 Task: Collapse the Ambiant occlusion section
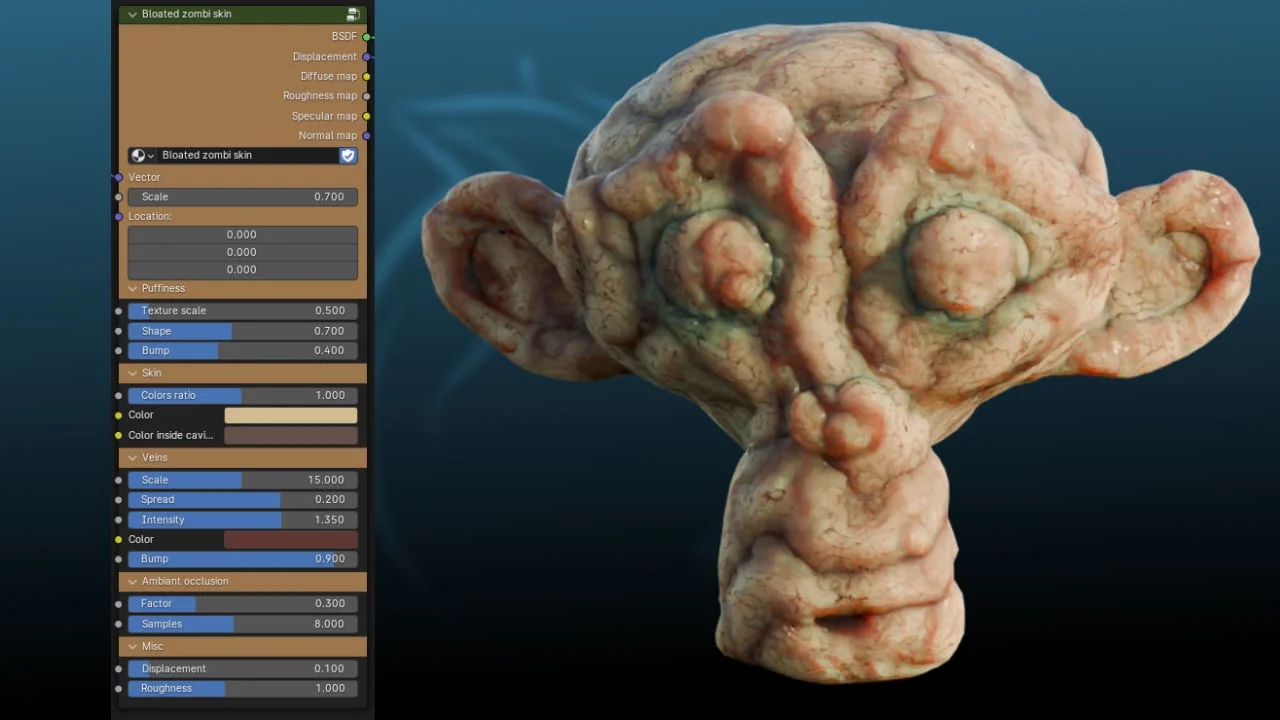pos(132,581)
